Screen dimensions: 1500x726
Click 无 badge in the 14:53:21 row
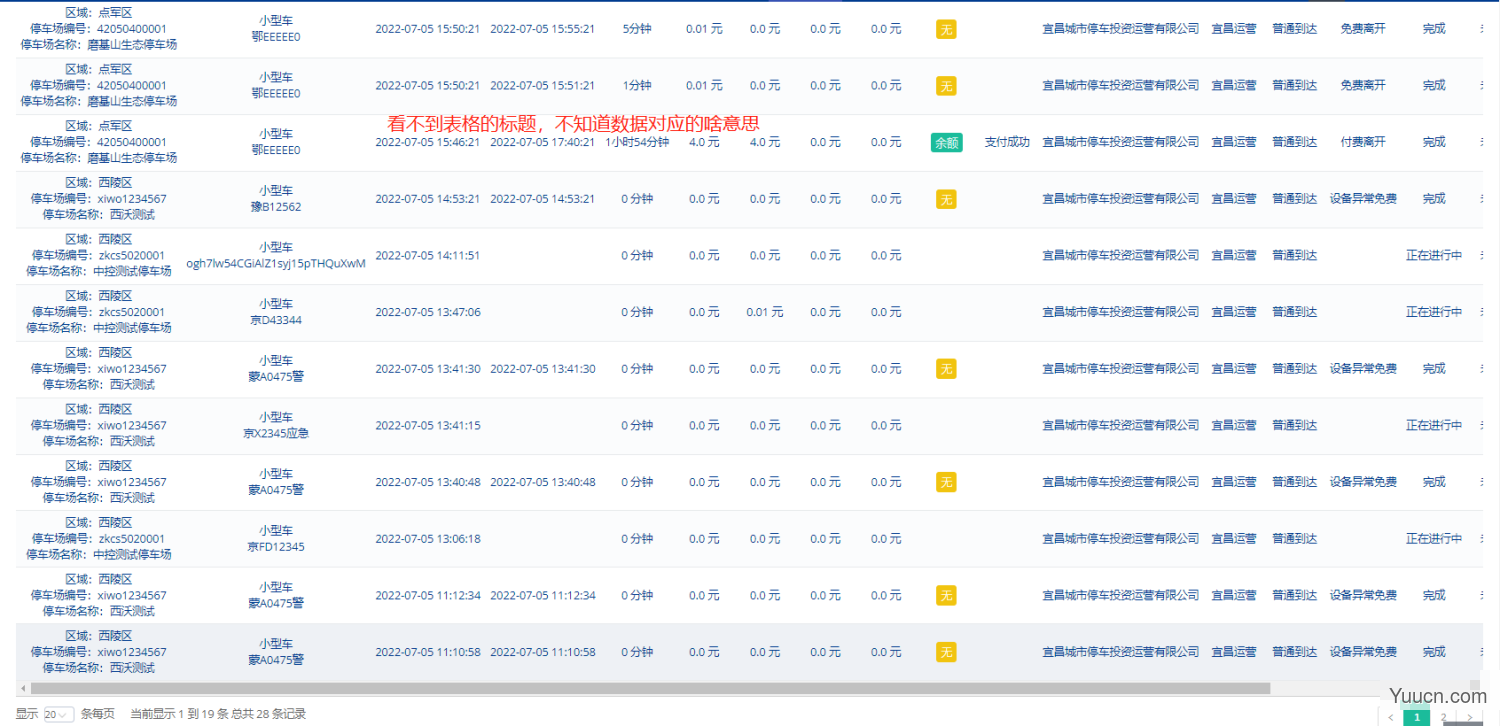pos(946,199)
